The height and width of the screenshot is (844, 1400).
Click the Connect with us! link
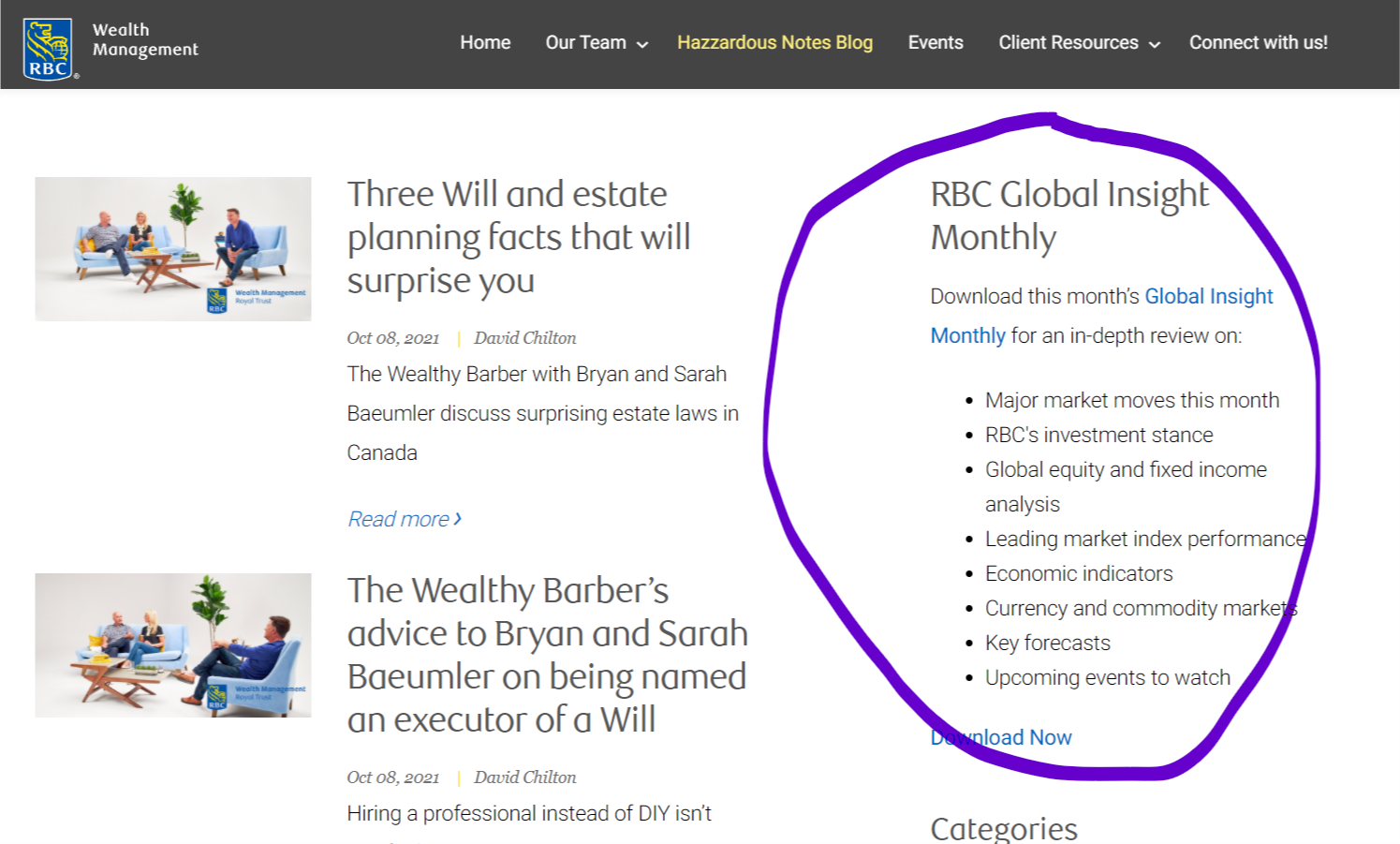click(1258, 43)
